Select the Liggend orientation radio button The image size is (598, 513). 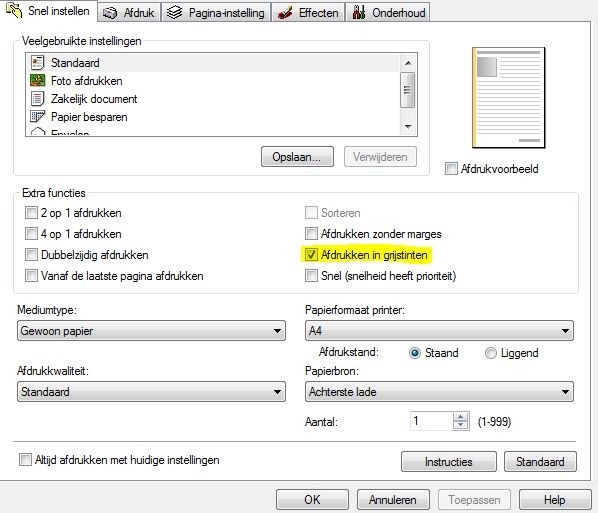click(x=491, y=353)
